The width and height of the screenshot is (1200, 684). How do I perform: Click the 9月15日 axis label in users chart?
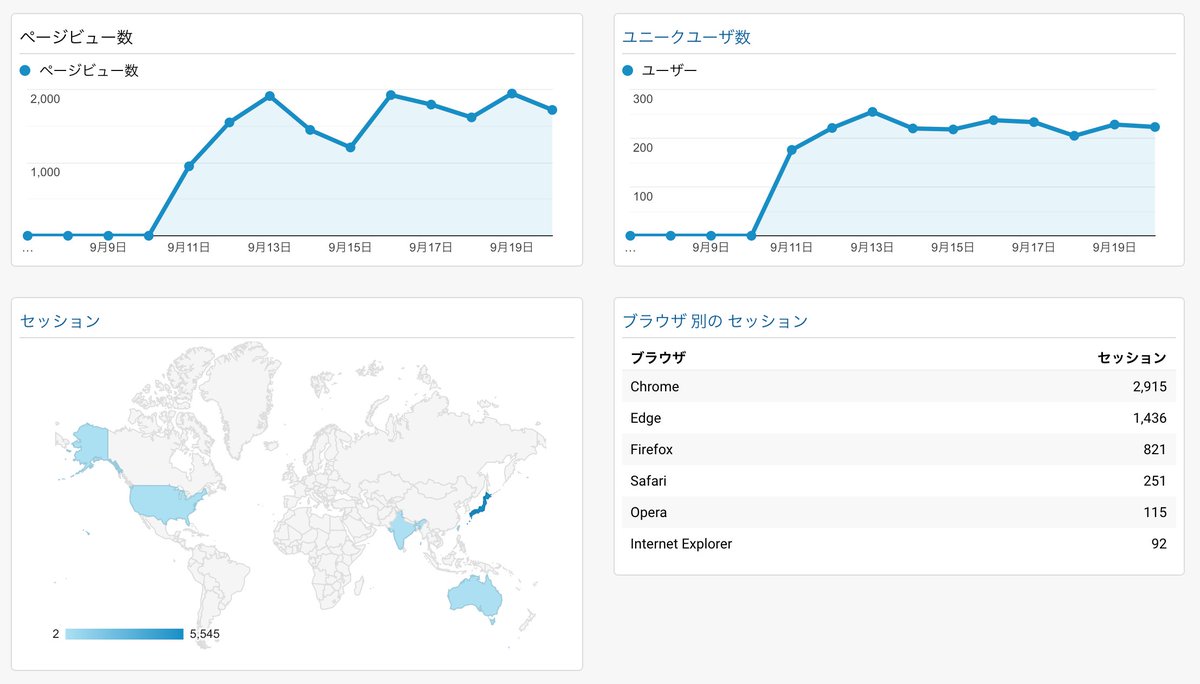[x=952, y=248]
